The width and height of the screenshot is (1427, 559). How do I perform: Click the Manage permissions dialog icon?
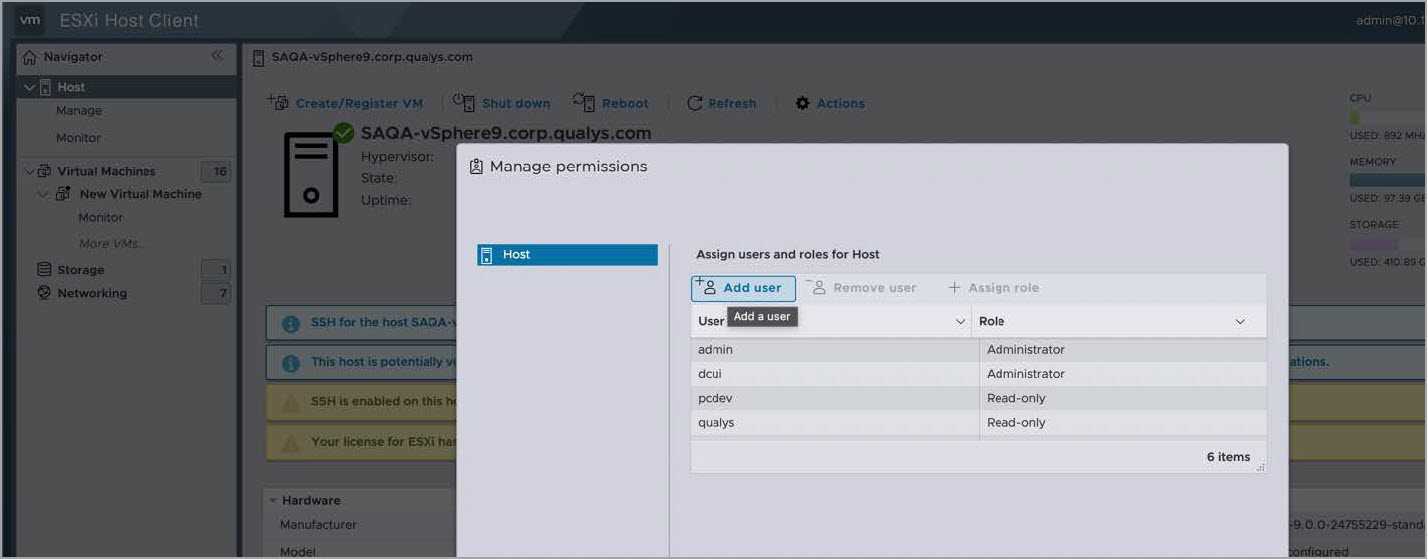(x=476, y=166)
